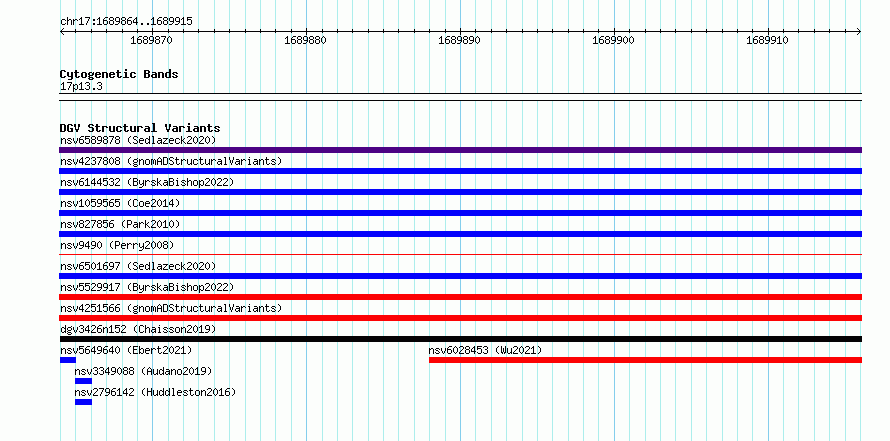Click the thin red line under nsv9490
Viewport: 890px width, 441px height.
click(460, 255)
